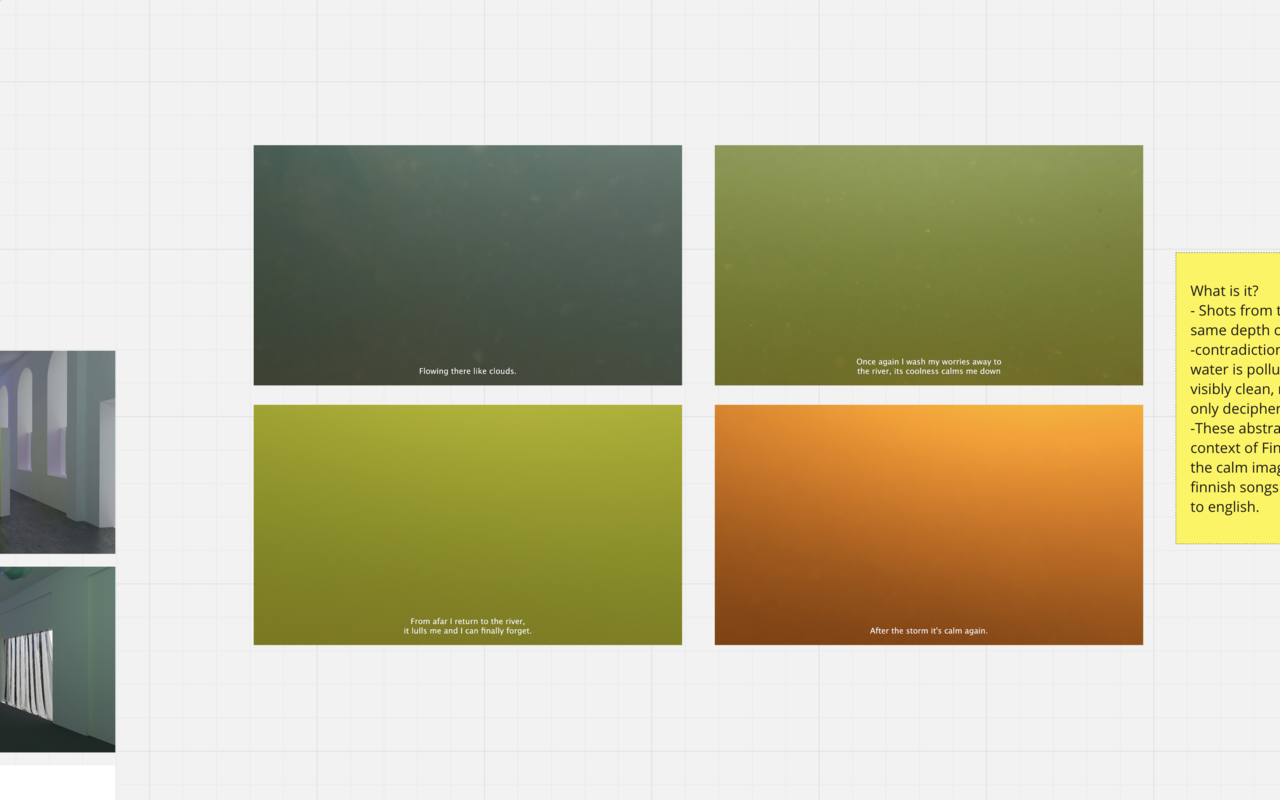Click the yellow-green underwater image
This screenshot has width=1280, height=800.
(467, 510)
